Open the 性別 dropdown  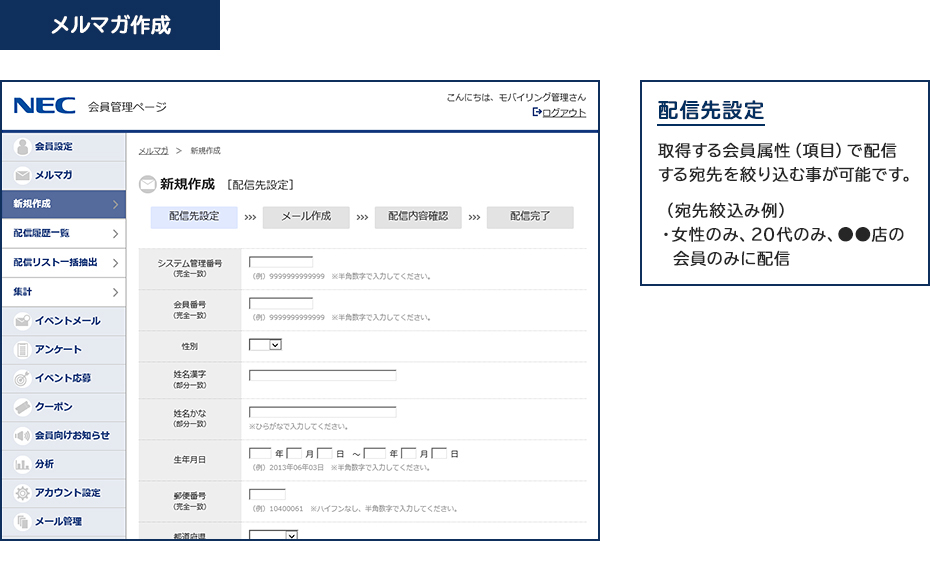265,345
